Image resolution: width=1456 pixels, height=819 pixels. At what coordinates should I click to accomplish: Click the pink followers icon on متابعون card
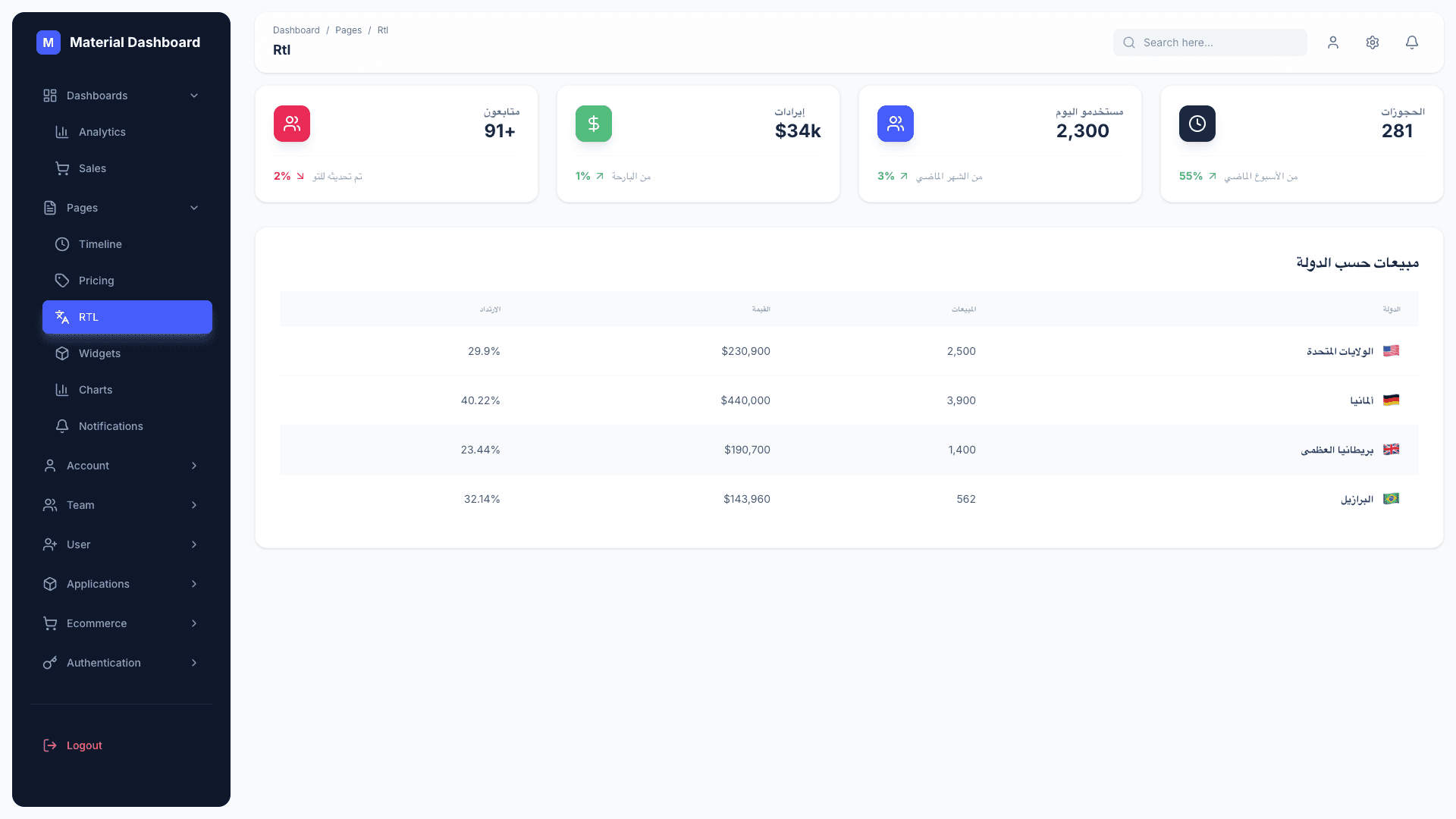pyautogui.click(x=291, y=123)
